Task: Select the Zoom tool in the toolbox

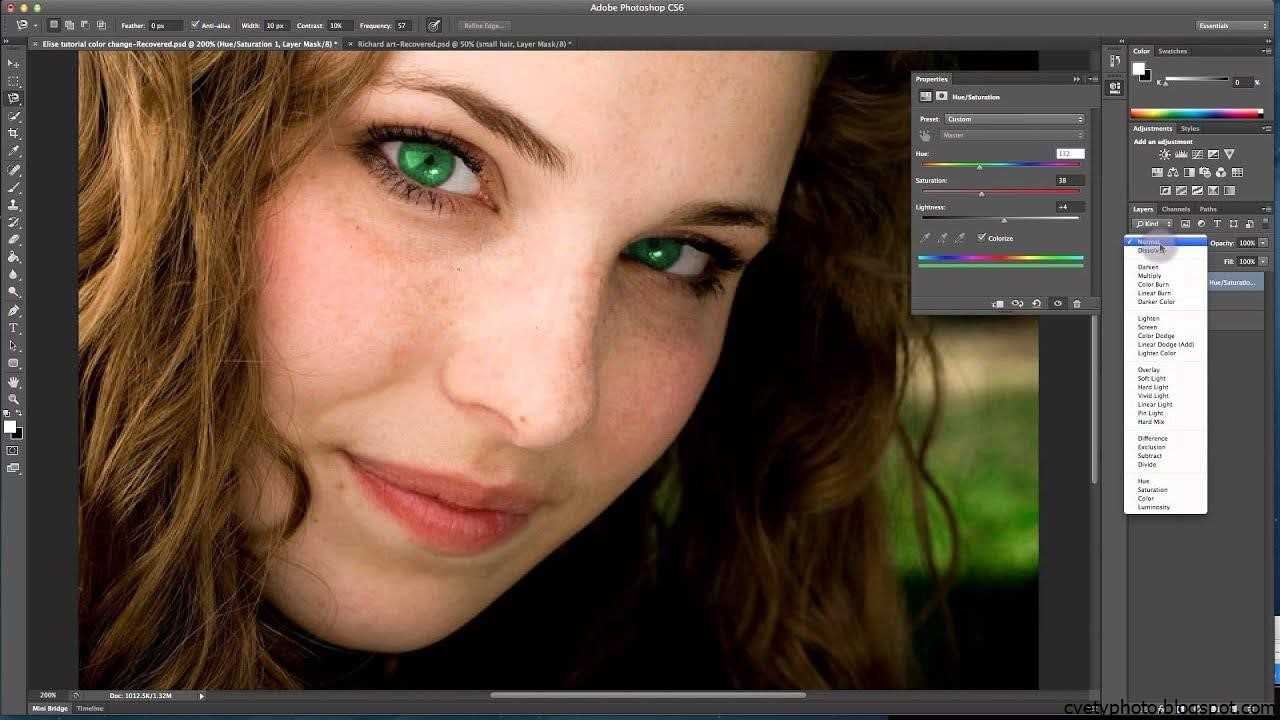Action: tap(14, 399)
